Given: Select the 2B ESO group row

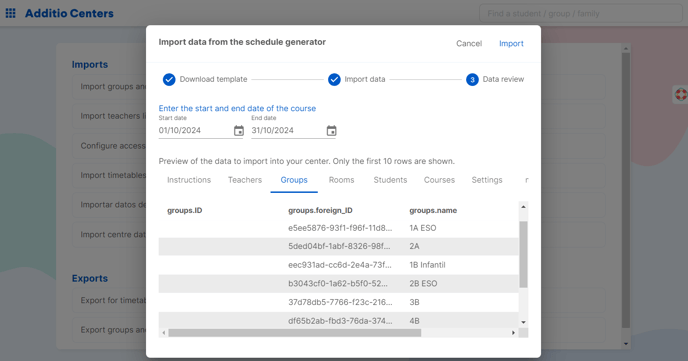Looking at the screenshot, I should (x=338, y=283).
